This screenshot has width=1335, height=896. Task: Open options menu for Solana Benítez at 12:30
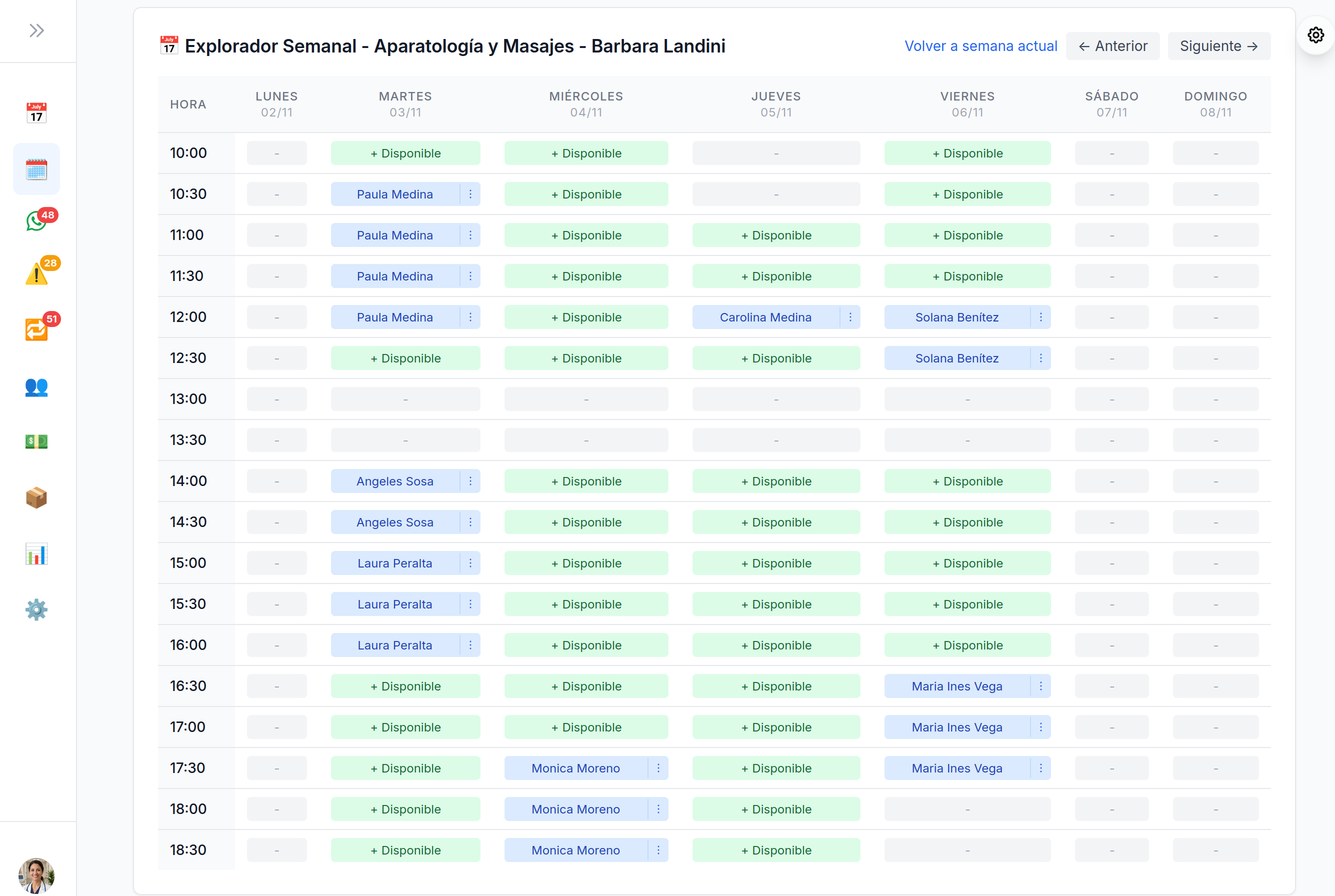pos(1040,358)
